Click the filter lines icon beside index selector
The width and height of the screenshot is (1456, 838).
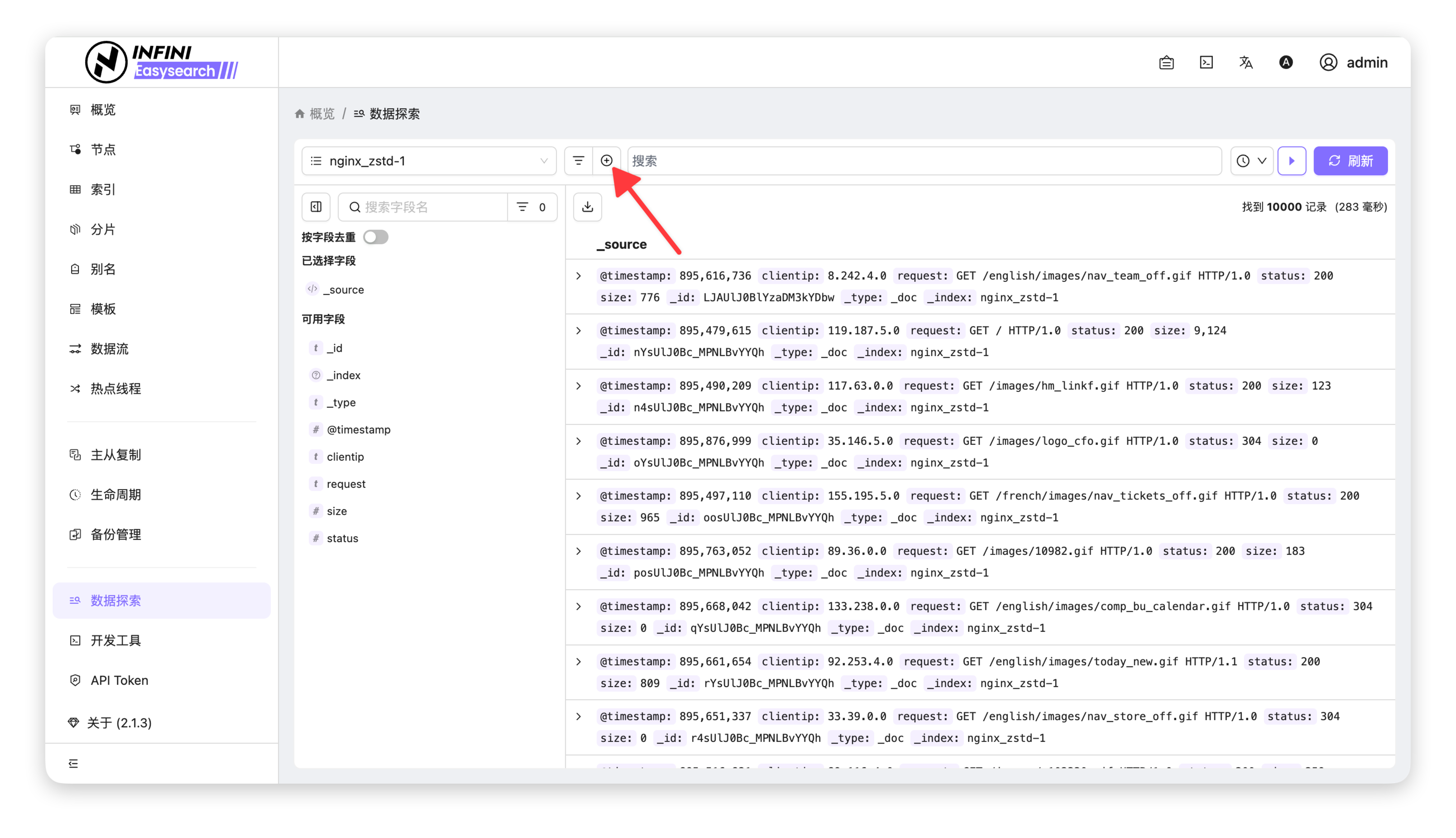point(578,160)
